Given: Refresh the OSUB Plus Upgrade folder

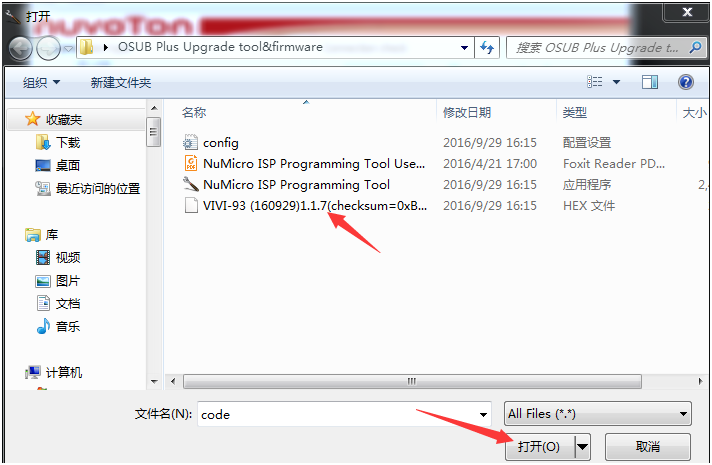Looking at the screenshot, I should click(487, 47).
